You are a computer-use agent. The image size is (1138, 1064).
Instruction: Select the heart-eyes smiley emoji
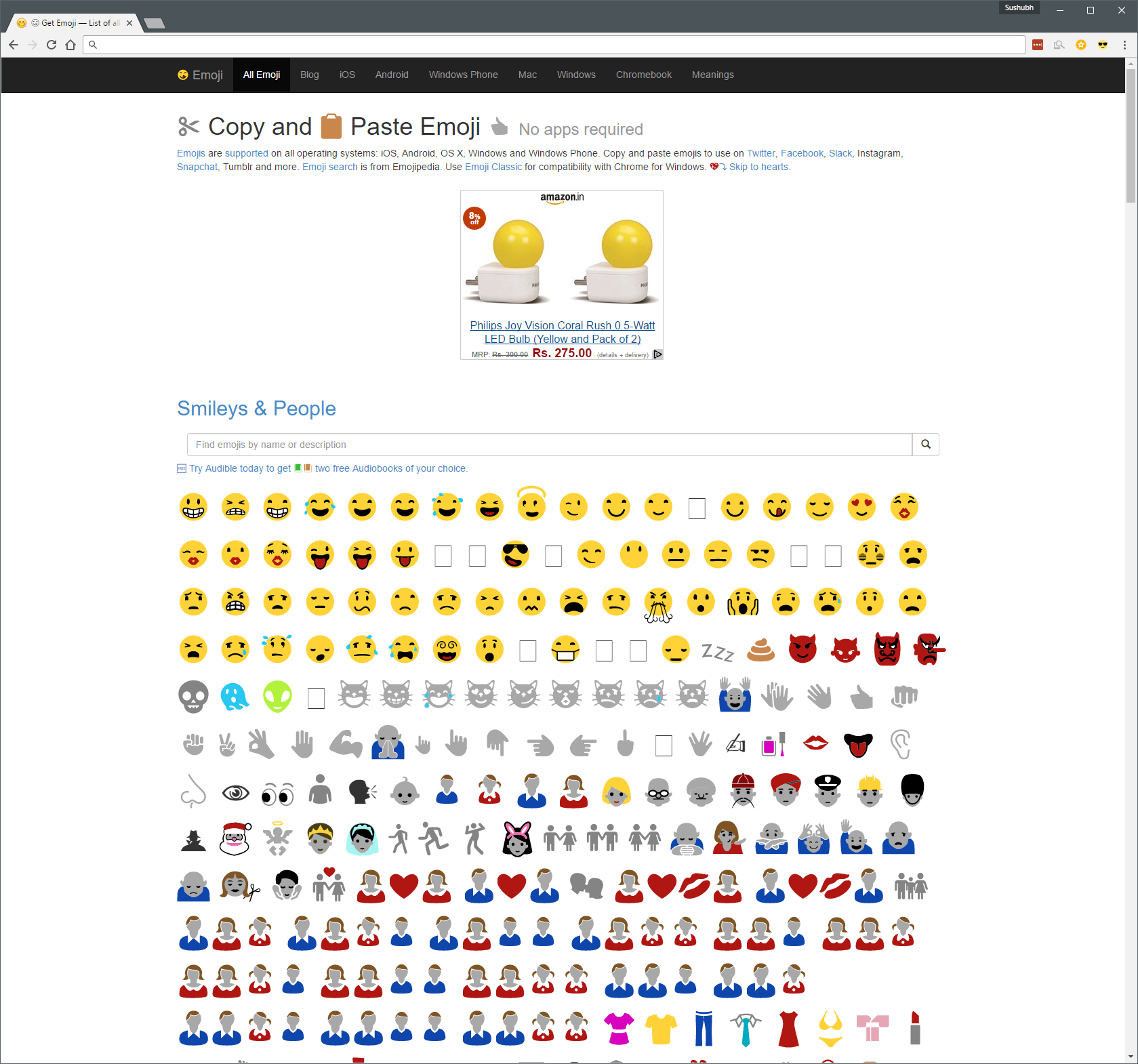click(x=861, y=507)
